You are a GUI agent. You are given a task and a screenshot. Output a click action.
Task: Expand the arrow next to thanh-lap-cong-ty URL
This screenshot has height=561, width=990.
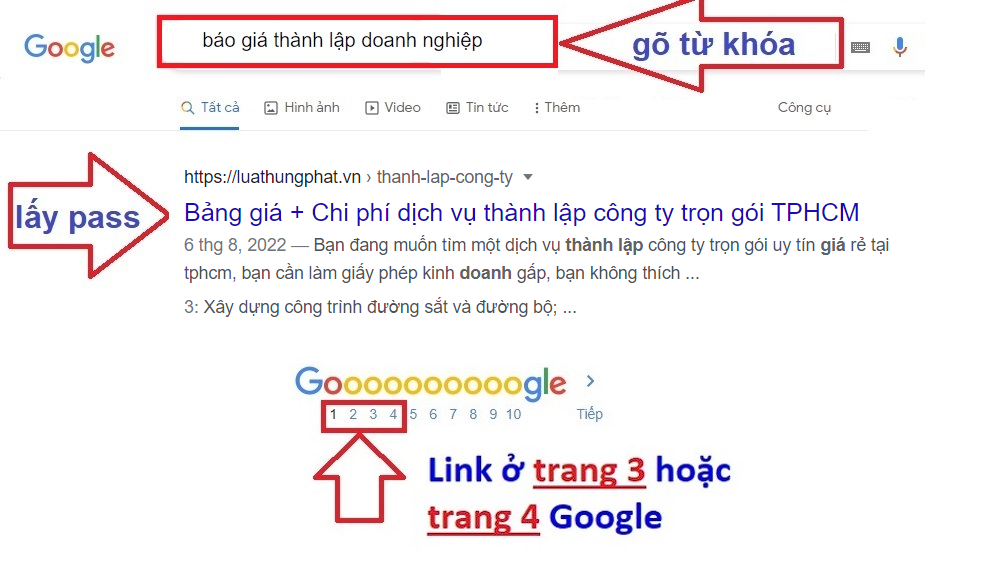pos(528,177)
